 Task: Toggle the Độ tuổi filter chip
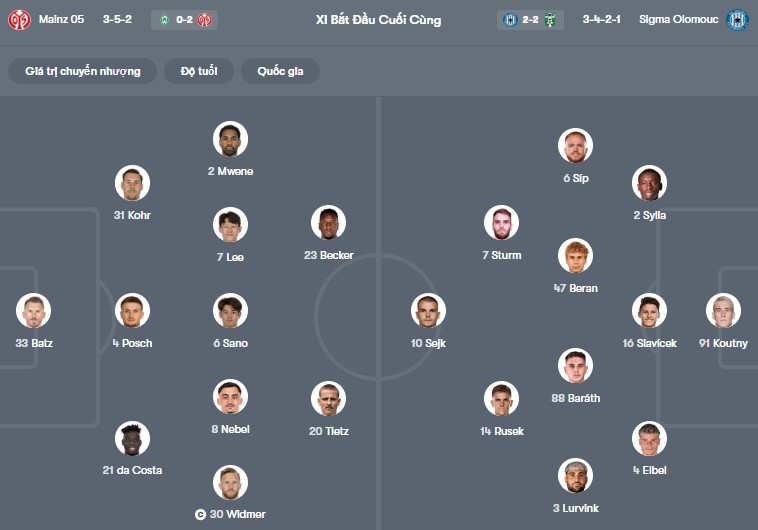[207, 71]
